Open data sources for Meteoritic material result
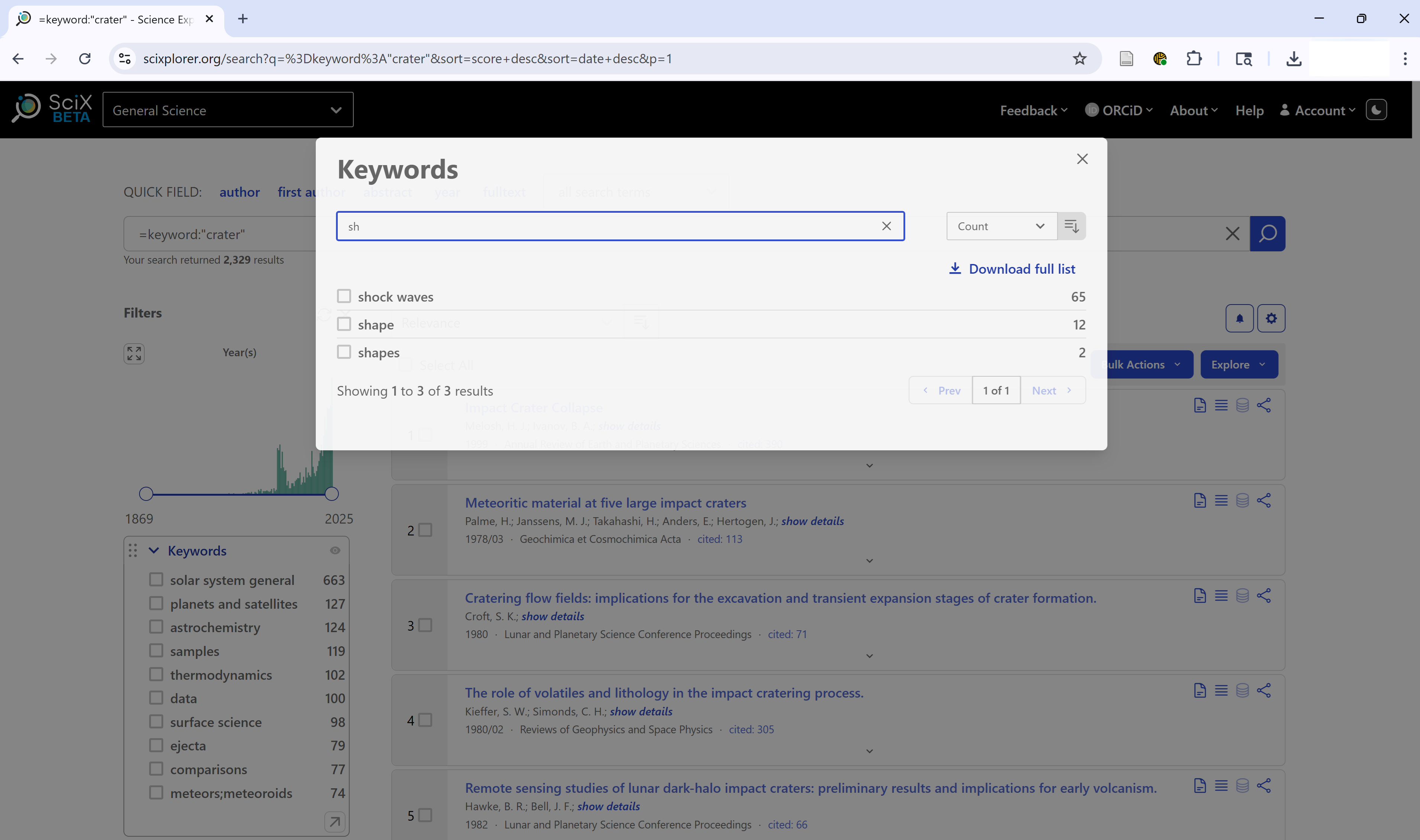 (x=1242, y=501)
